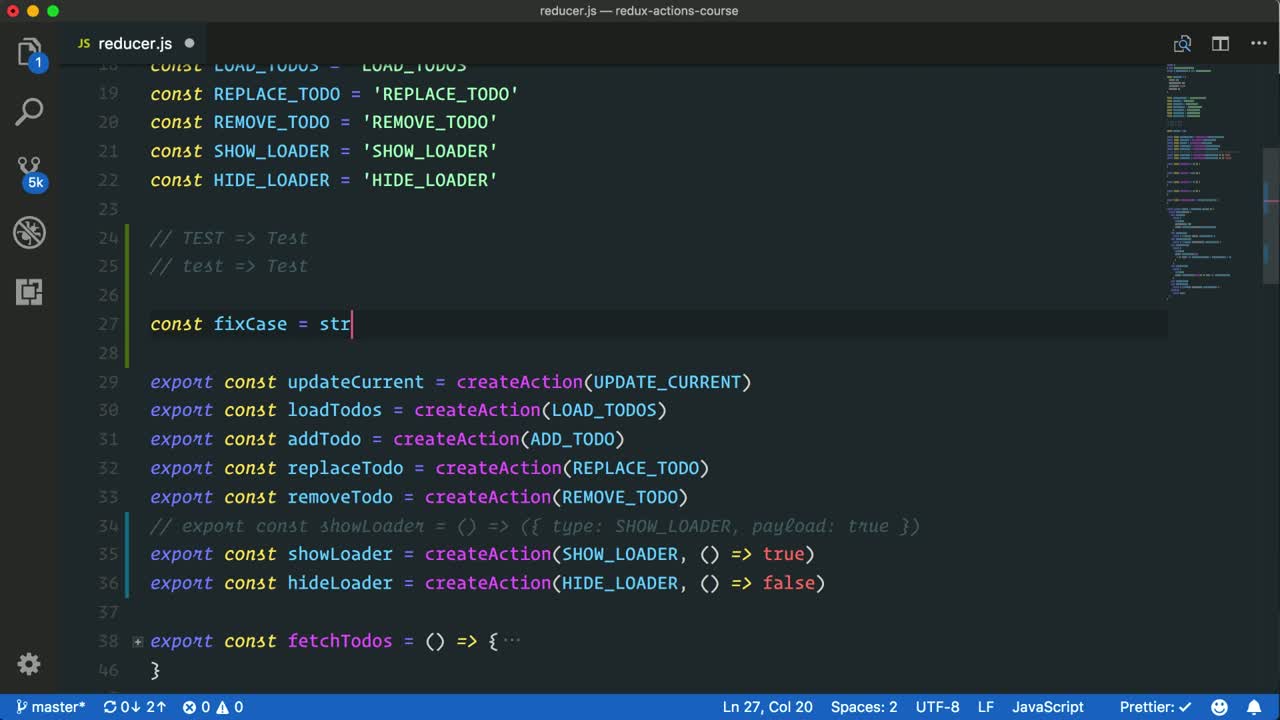Click the unsaved dot on reducer.js tab
Viewport: 1280px width, 720px height.
pos(189,44)
